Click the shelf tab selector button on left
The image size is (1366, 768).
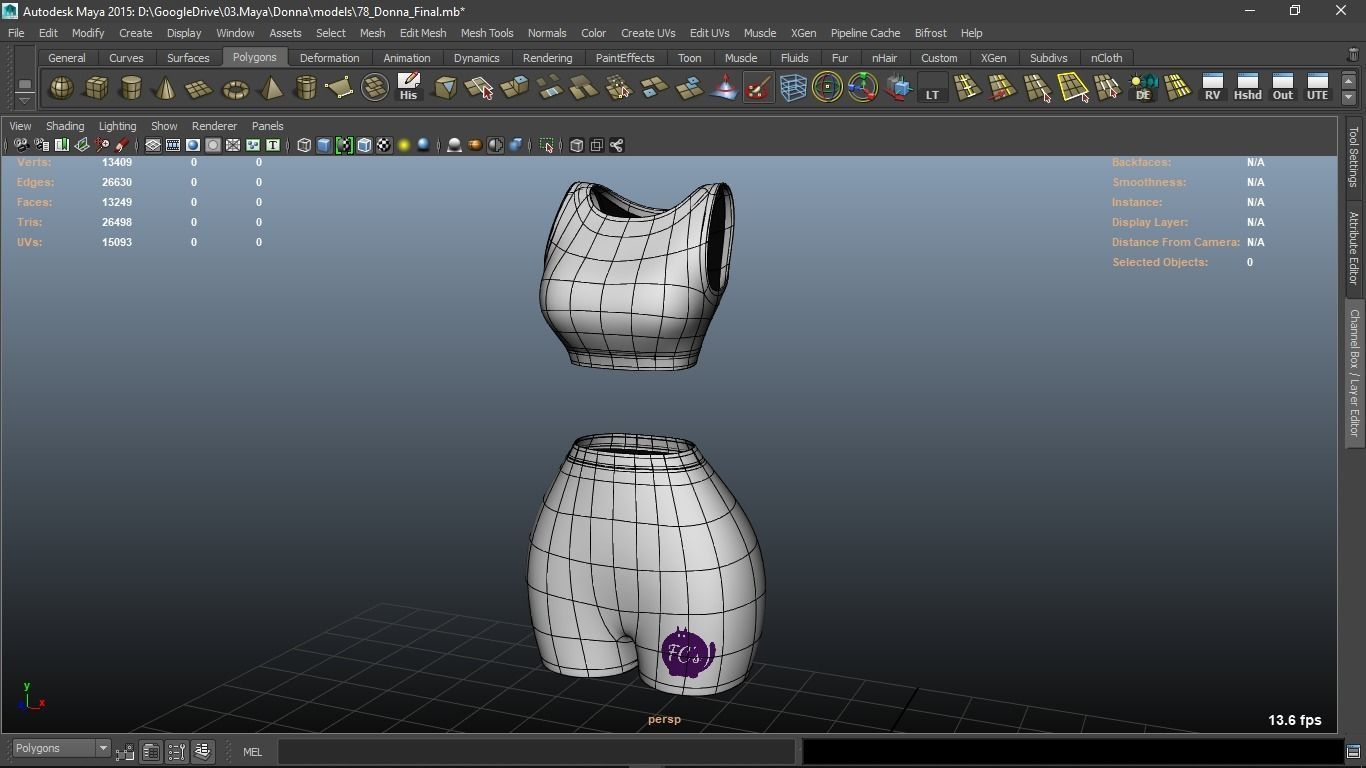pyautogui.click(x=24, y=82)
